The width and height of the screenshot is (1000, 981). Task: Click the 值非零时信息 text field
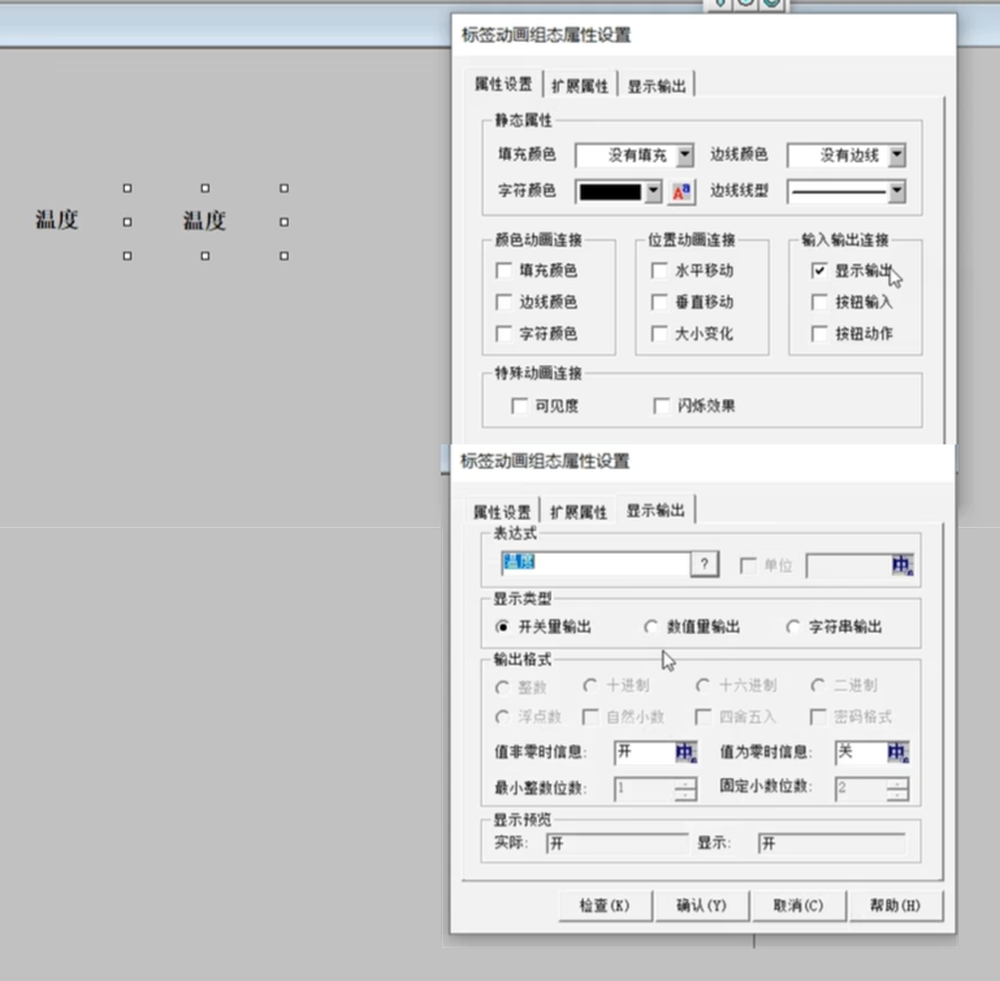click(643, 753)
